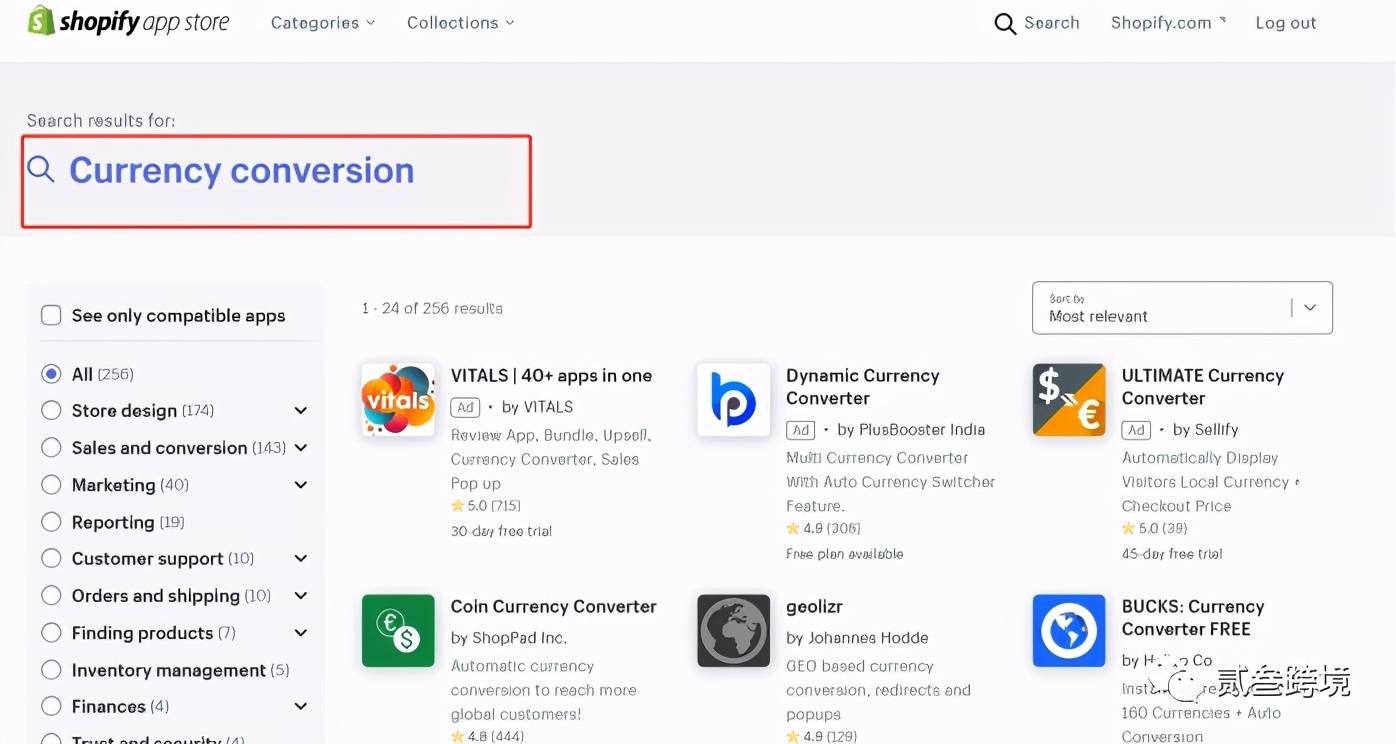
Task: Select the Sales and conversion filter radio
Action: [51, 448]
